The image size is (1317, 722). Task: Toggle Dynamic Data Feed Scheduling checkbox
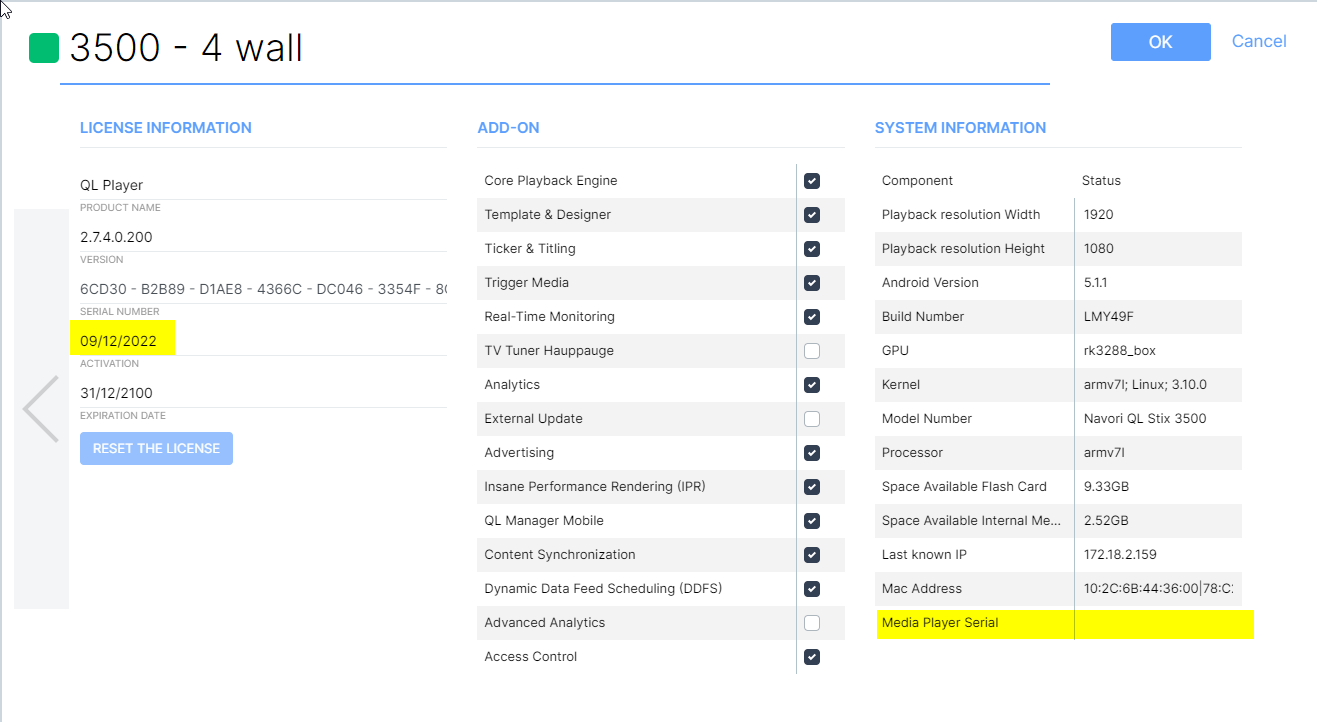812,589
